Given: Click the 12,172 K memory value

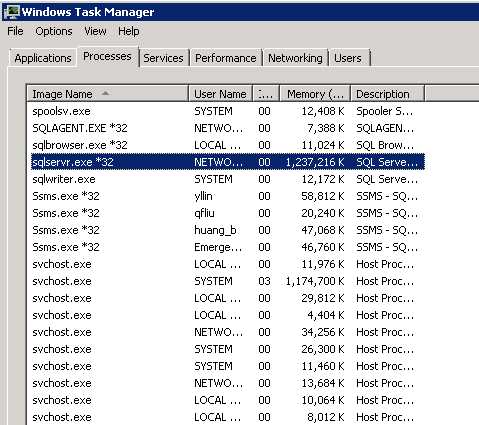Looking at the screenshot, I should pos(323,179).
